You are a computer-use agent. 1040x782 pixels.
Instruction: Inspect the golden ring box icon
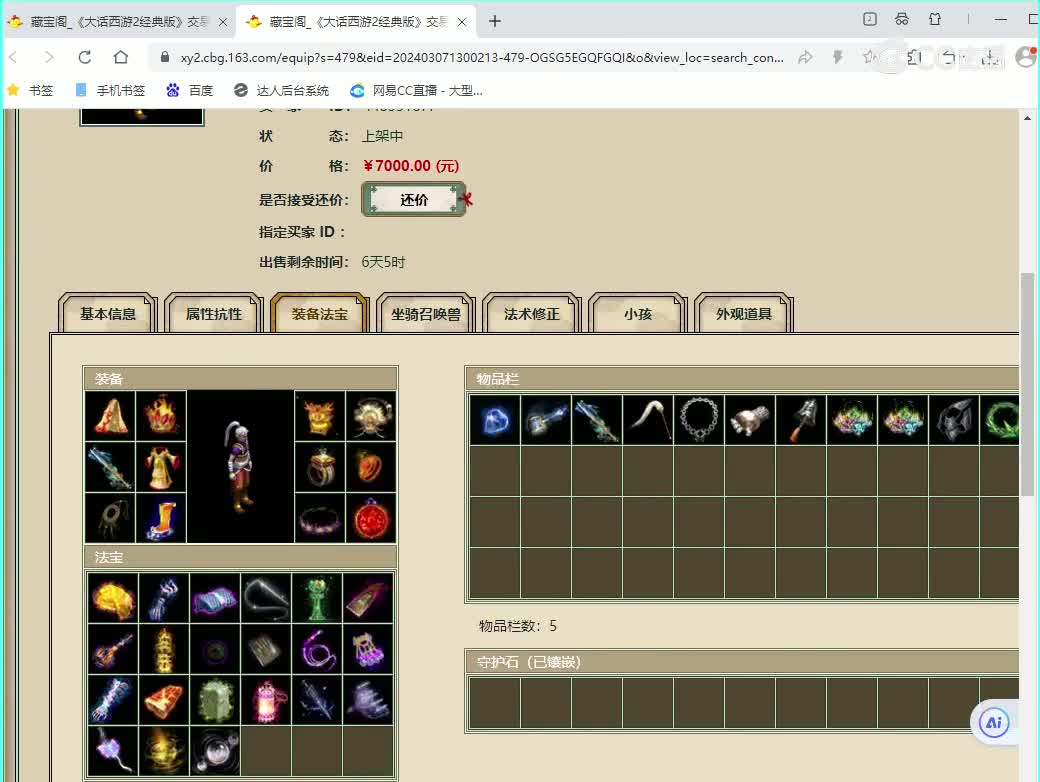(x=320, y=467)
